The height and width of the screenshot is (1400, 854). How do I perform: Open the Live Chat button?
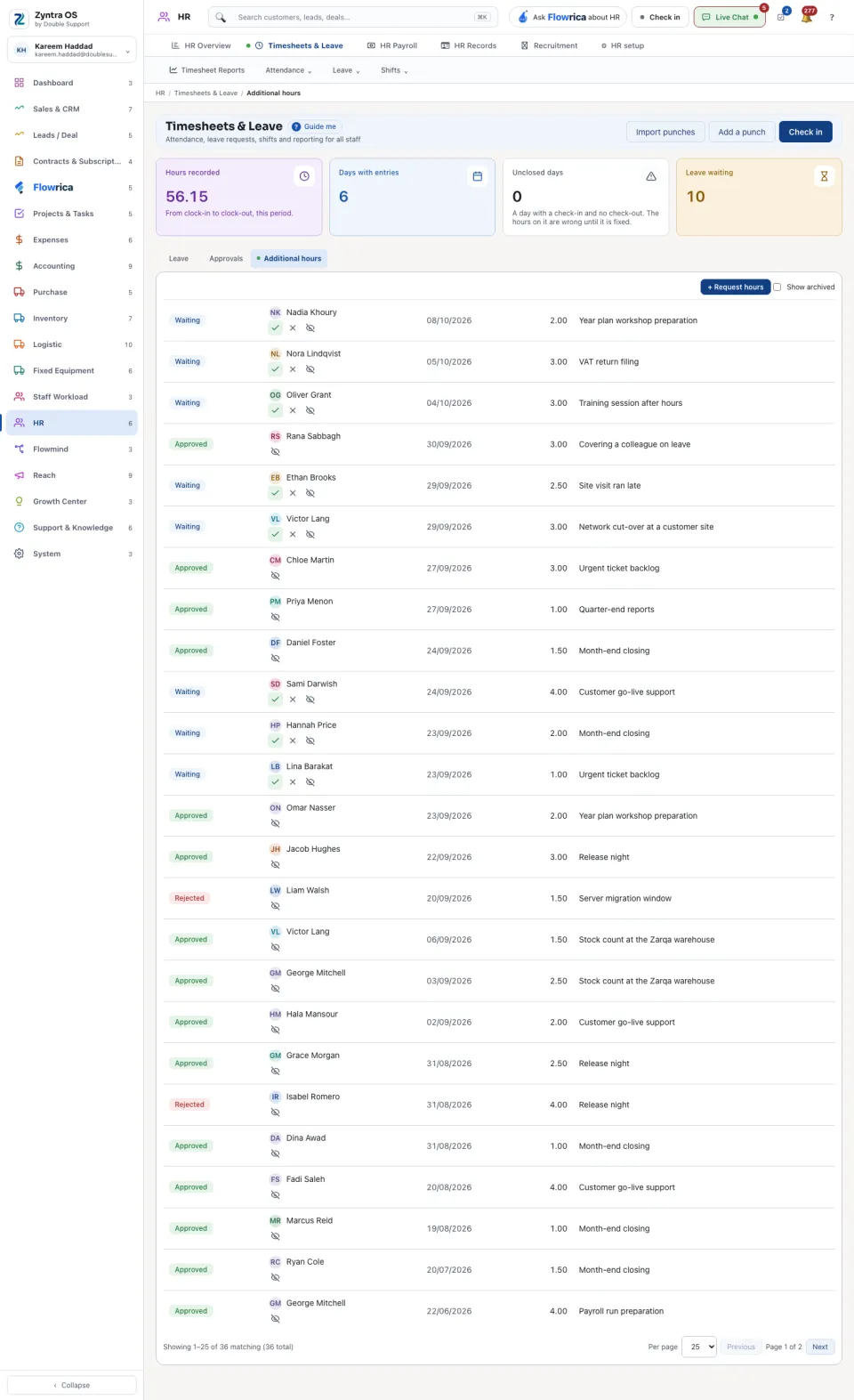click(729, 17)
